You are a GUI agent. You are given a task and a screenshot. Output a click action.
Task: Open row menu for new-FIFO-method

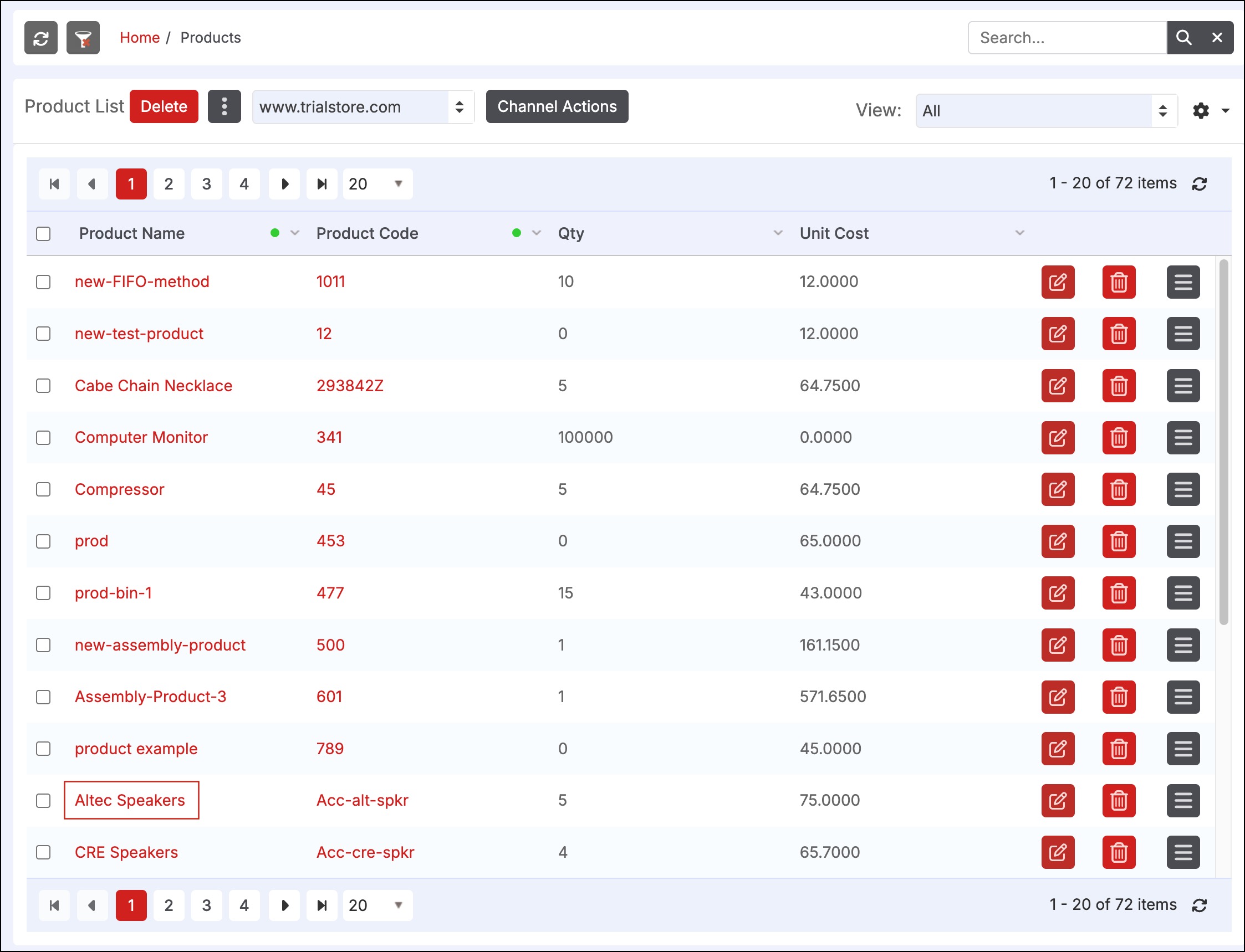coord(1183,282)
